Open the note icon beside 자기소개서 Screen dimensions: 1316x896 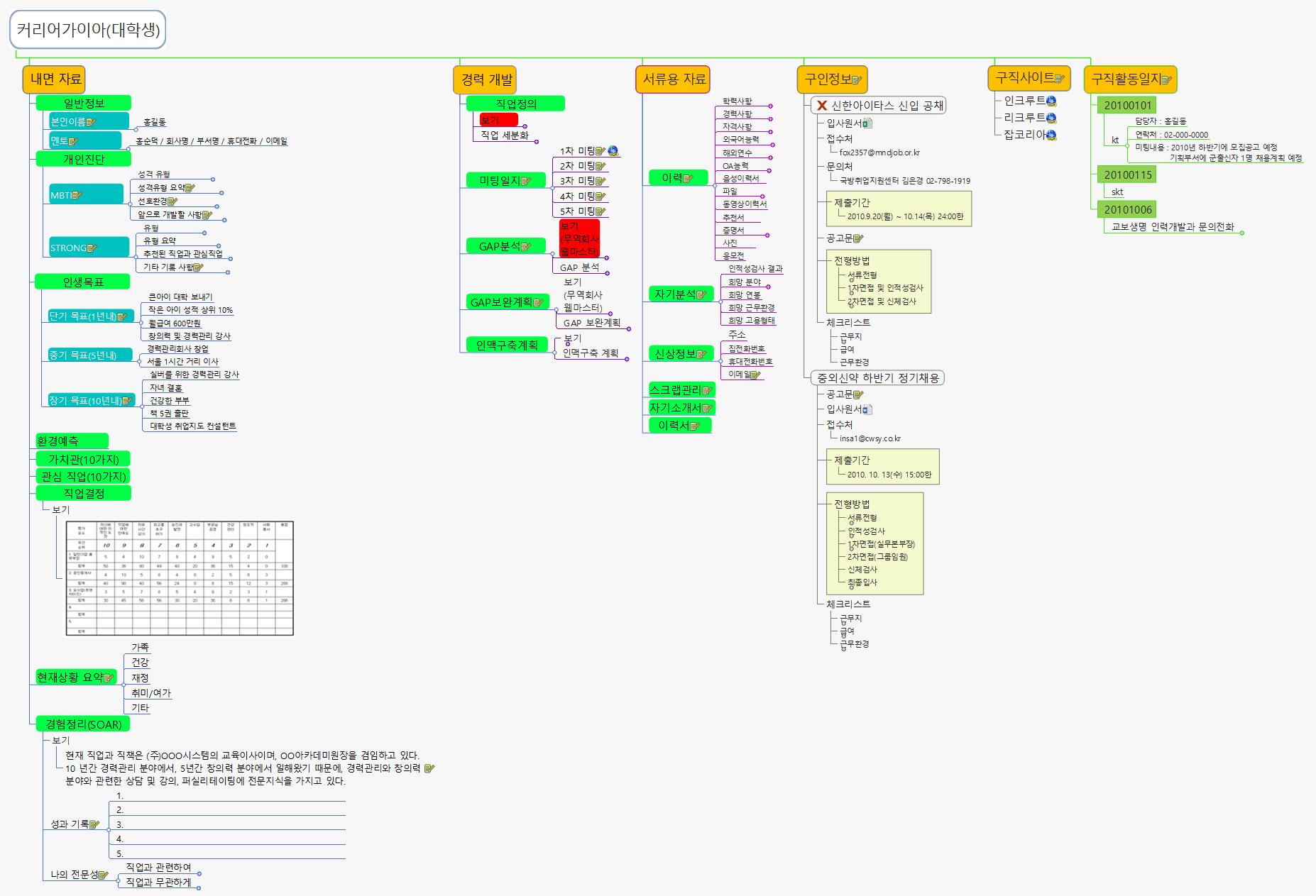[x=708, y=408]
